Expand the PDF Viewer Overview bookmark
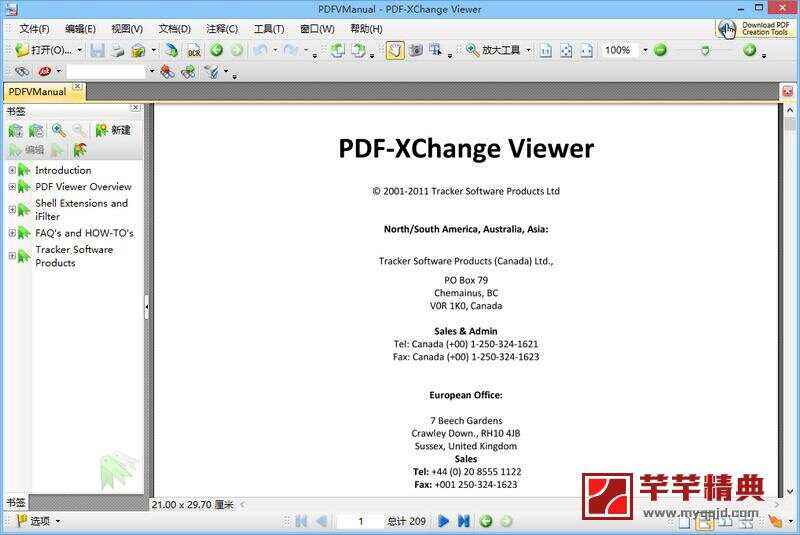800x535 pixels. click(x=12, y=187)
